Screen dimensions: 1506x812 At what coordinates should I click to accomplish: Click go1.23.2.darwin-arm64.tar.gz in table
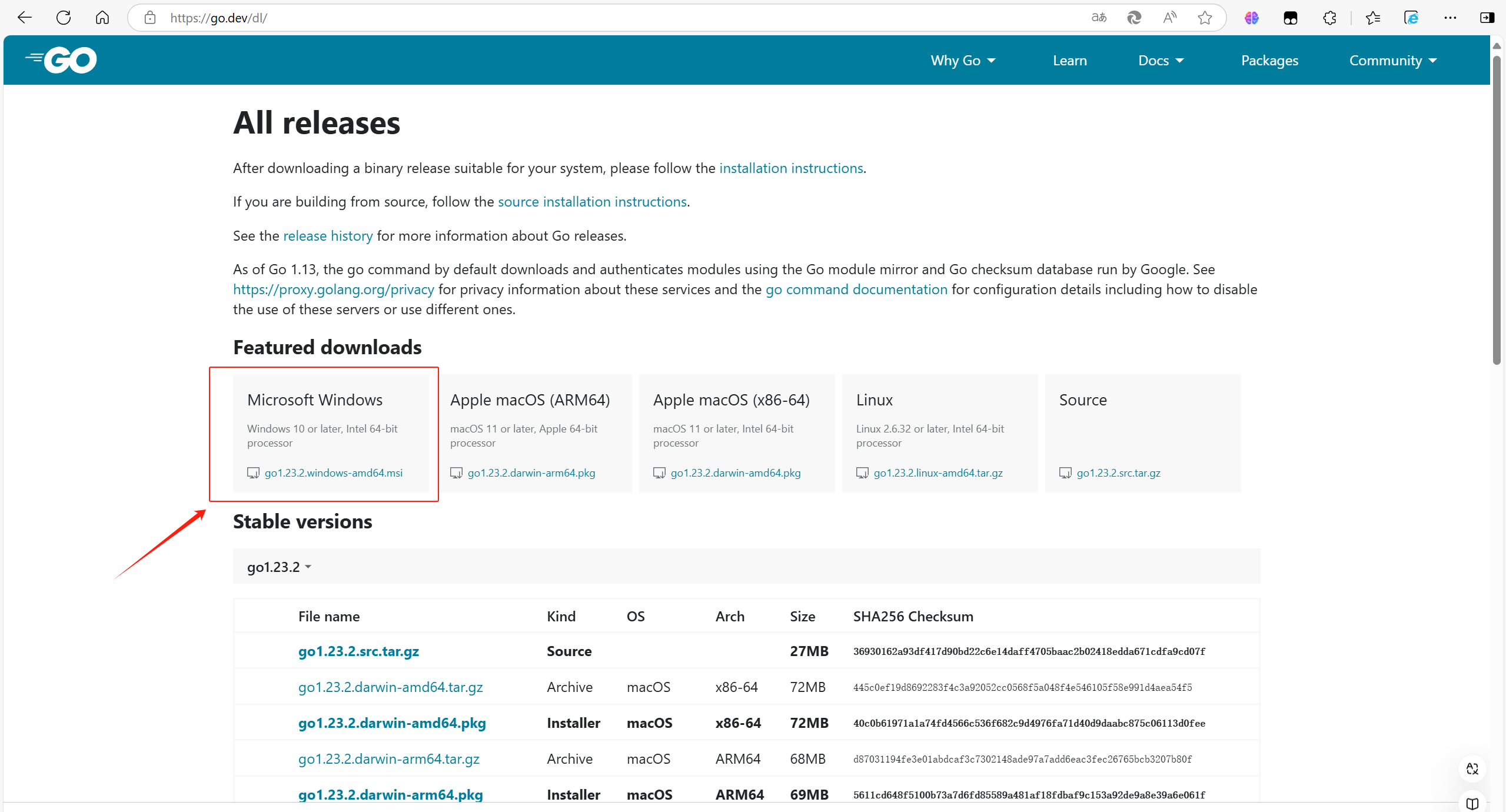tap(388, 759)
